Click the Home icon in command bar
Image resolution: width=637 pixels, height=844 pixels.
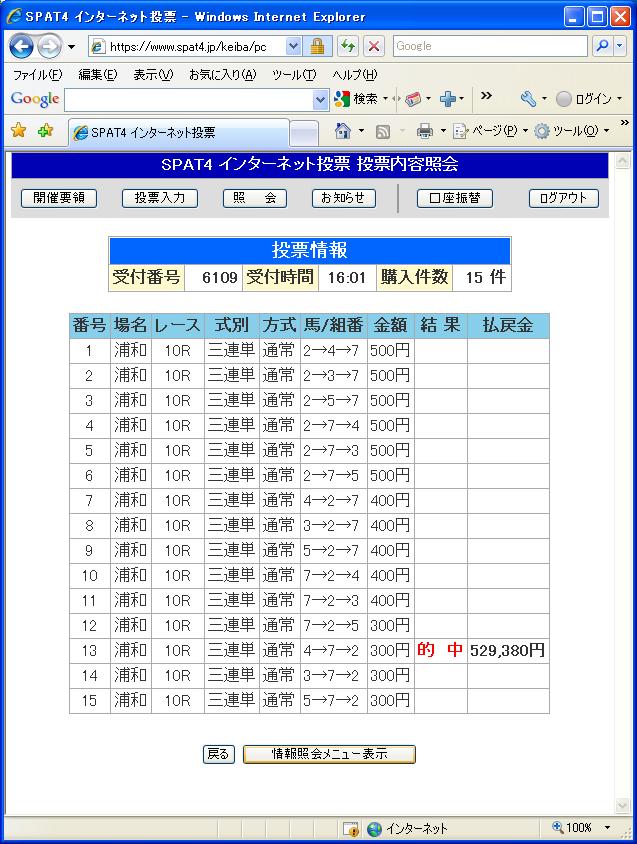342,131
